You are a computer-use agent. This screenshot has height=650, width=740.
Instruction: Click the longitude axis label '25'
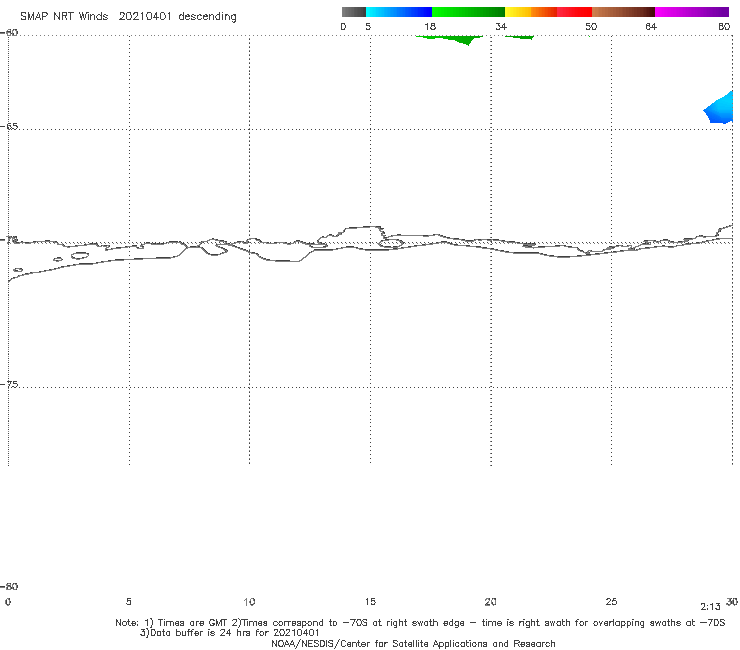(x=611, y=602)
